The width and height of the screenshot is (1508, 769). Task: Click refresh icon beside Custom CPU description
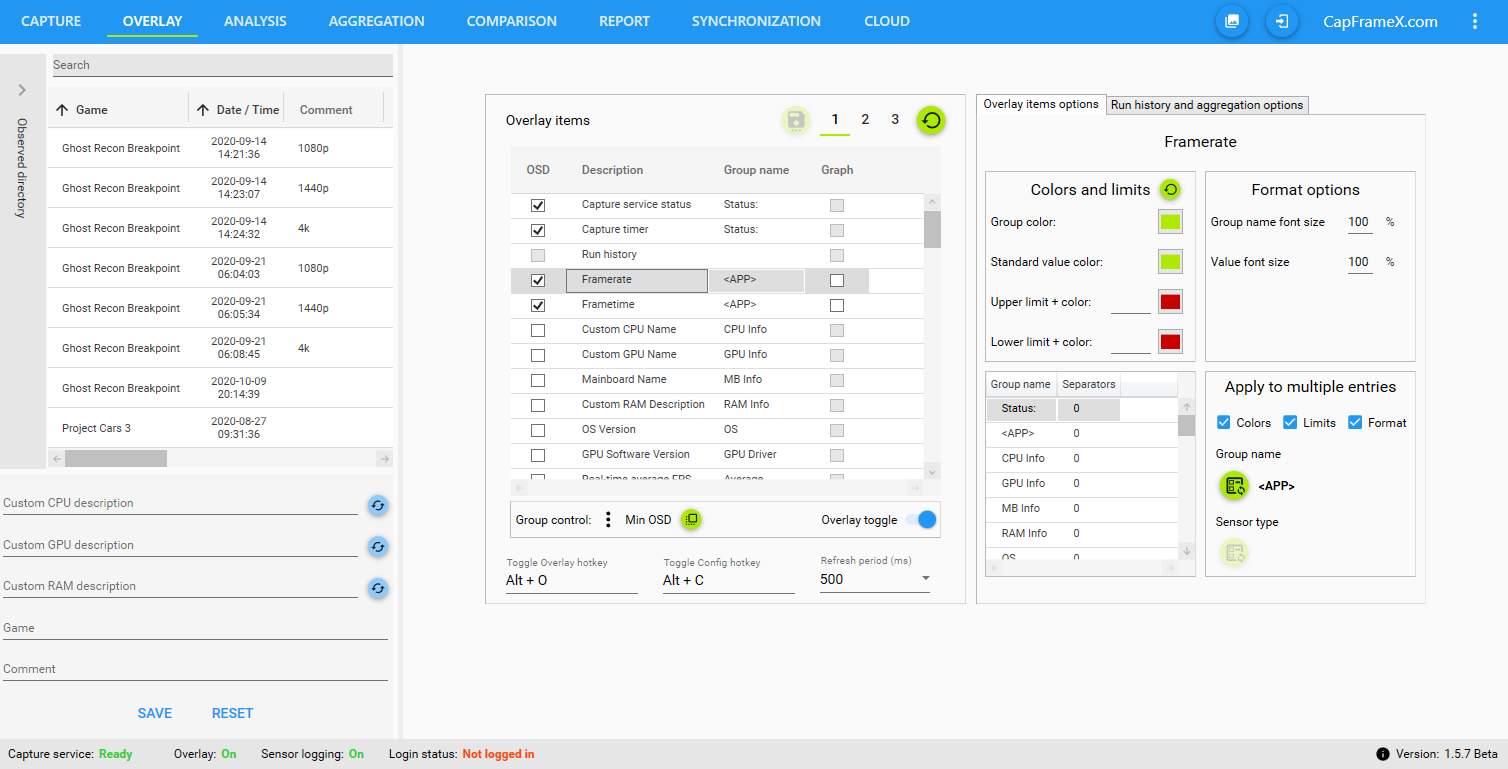tap(377, 506)
